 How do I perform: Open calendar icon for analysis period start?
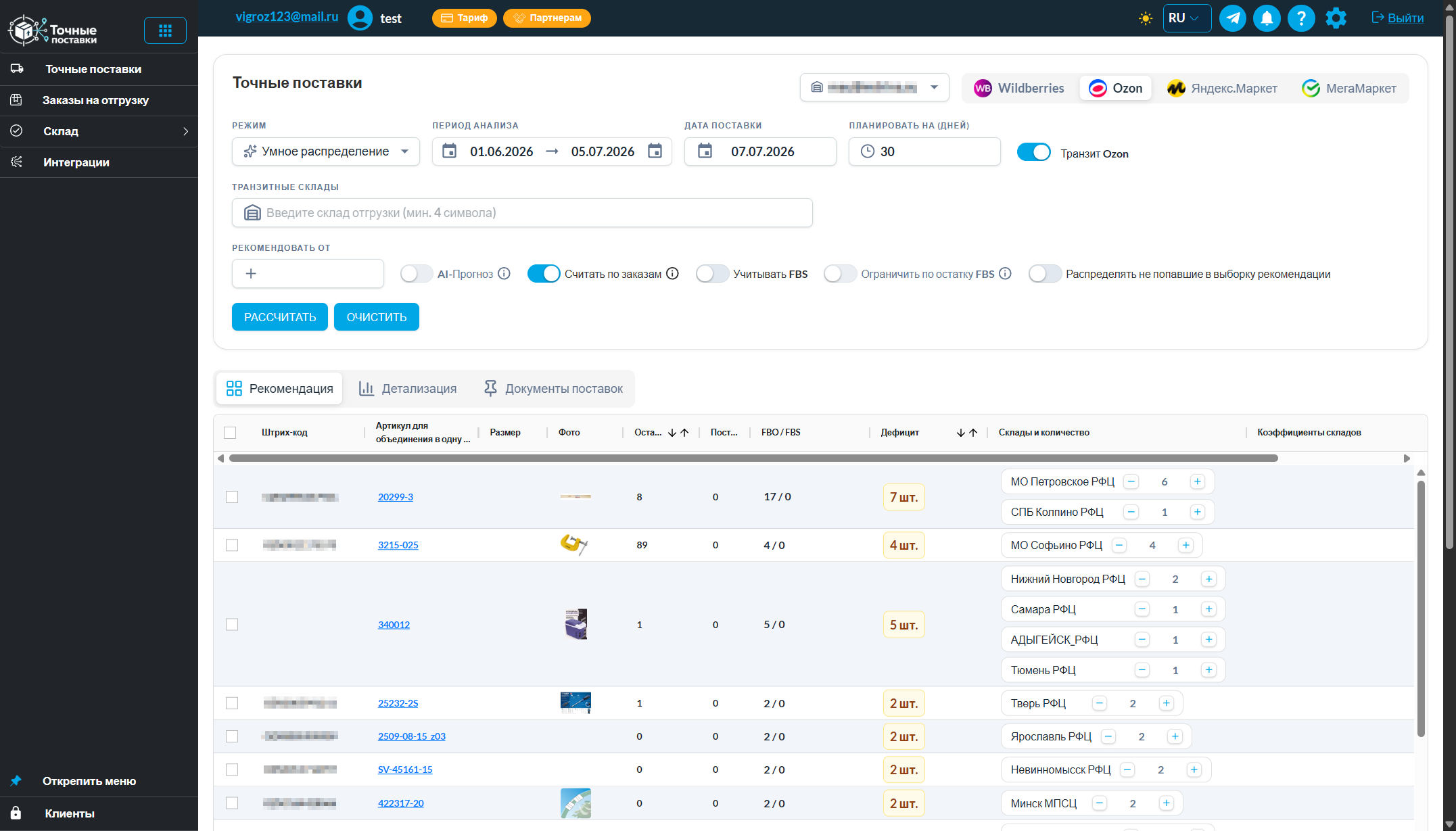click(x=449, y=151)
